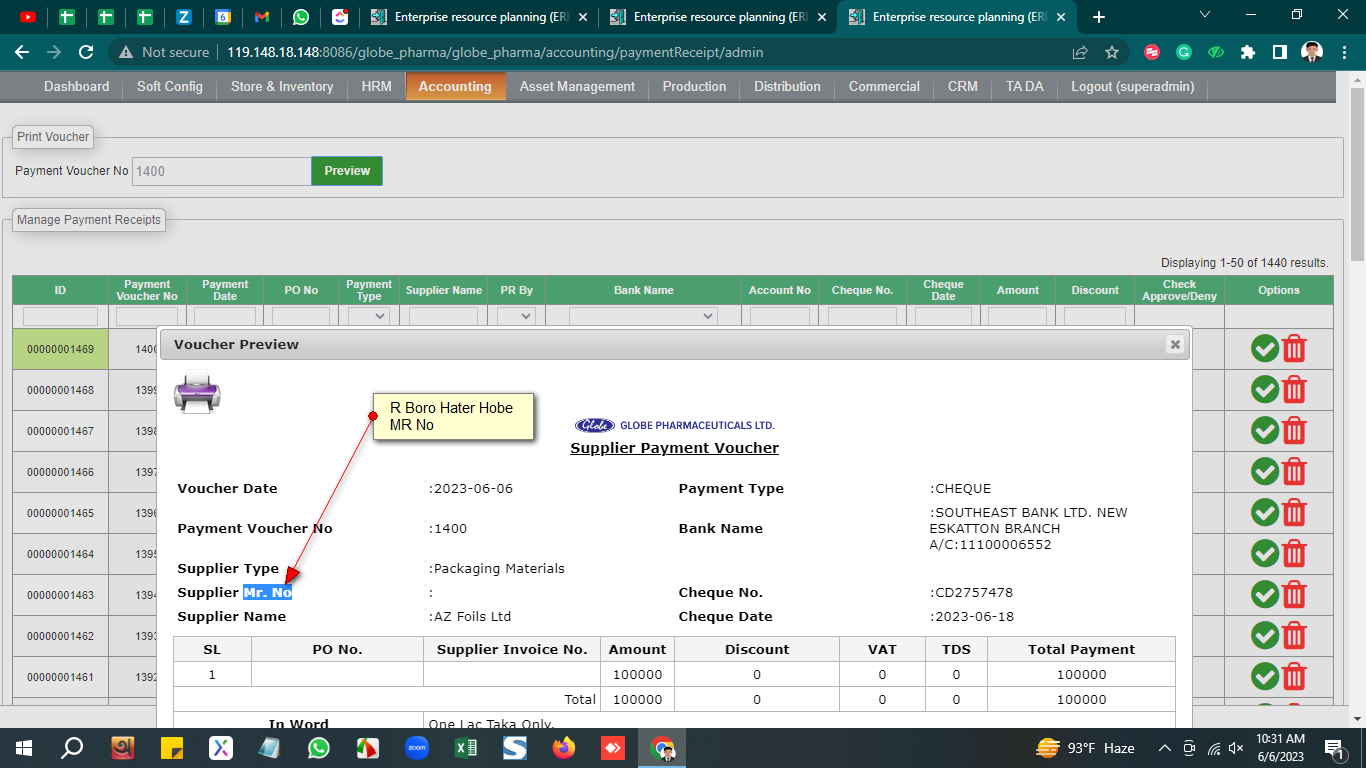Sort table by Cheque No. header
This screenshot has width=1366, height=768.
[862, 290]
